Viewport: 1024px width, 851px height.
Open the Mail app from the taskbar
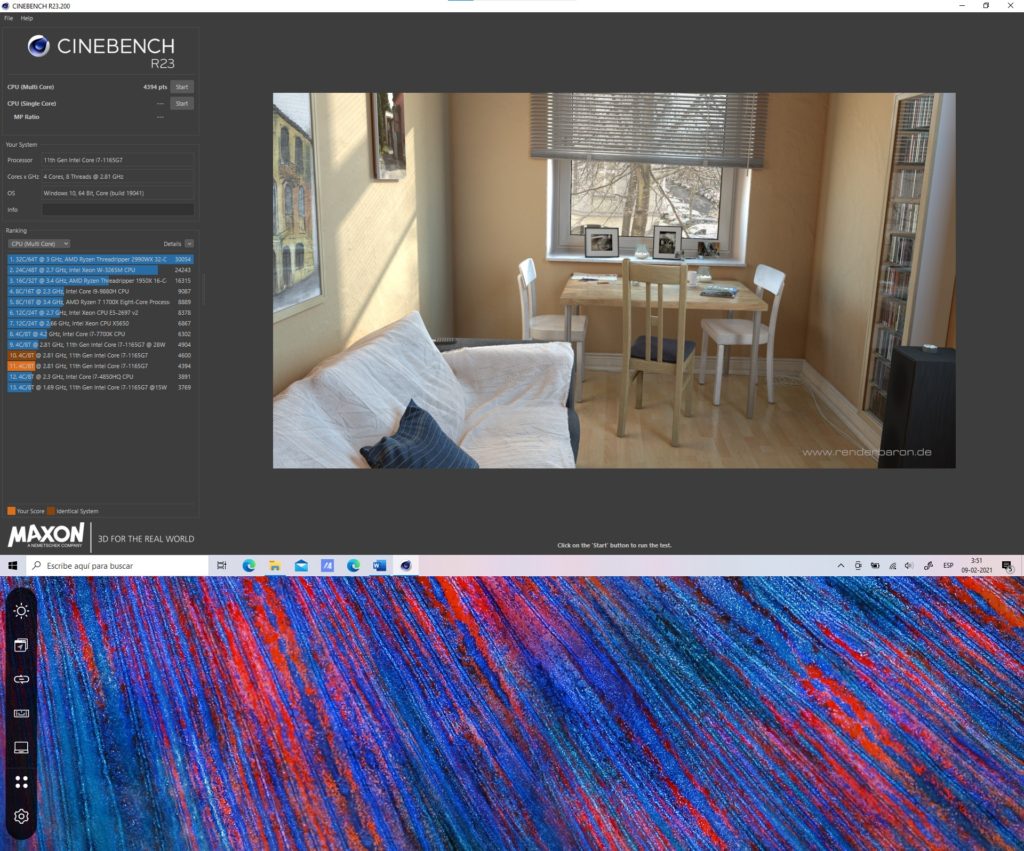(301, 566)
